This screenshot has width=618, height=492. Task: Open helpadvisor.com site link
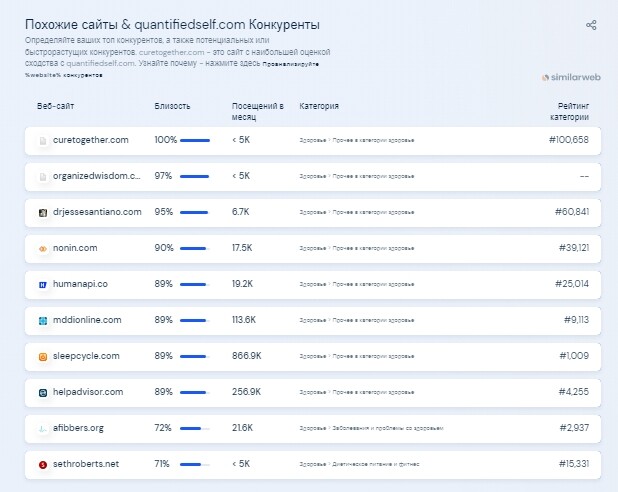pyautogui.click(x=88, y=392)
